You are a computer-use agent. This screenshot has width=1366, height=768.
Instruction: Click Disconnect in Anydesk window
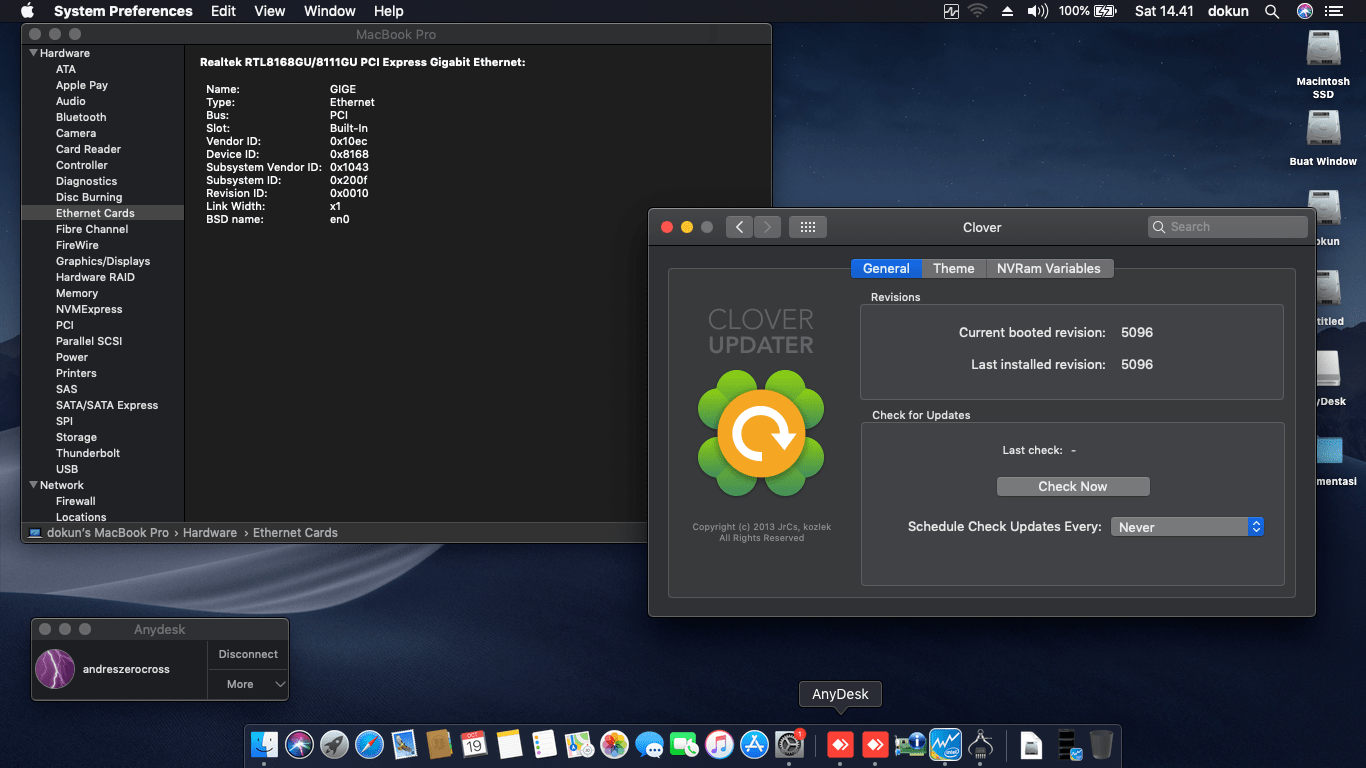pyautogui.click(x=248, y=654)
